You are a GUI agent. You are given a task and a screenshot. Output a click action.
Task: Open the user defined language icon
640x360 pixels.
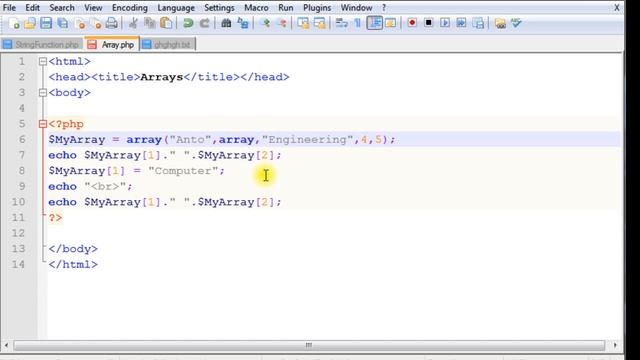click(391, 23)
